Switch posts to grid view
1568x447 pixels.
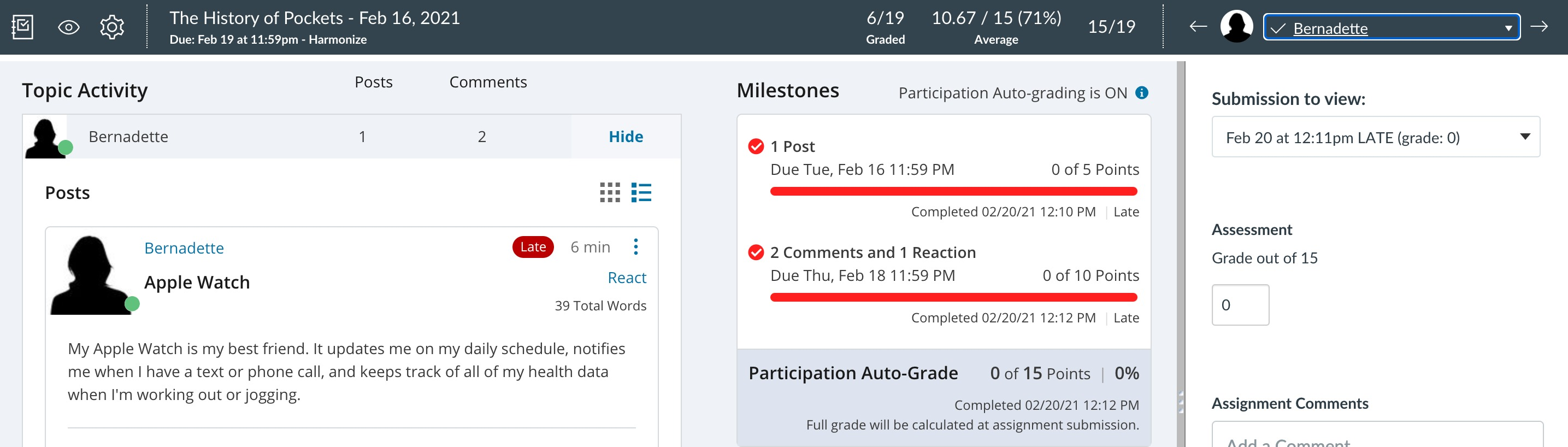tap(609, 192)
